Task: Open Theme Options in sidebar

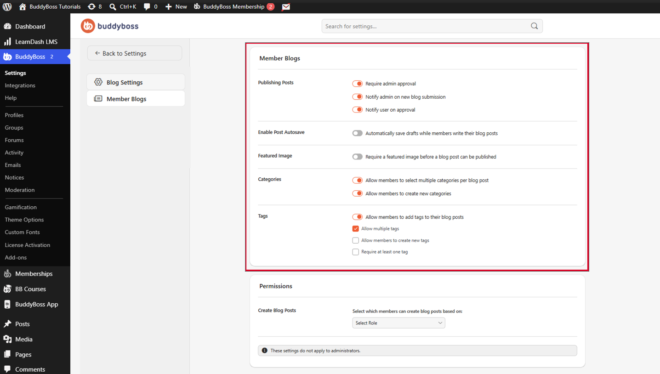Action: pyautogui.click(x=24, y=220)
